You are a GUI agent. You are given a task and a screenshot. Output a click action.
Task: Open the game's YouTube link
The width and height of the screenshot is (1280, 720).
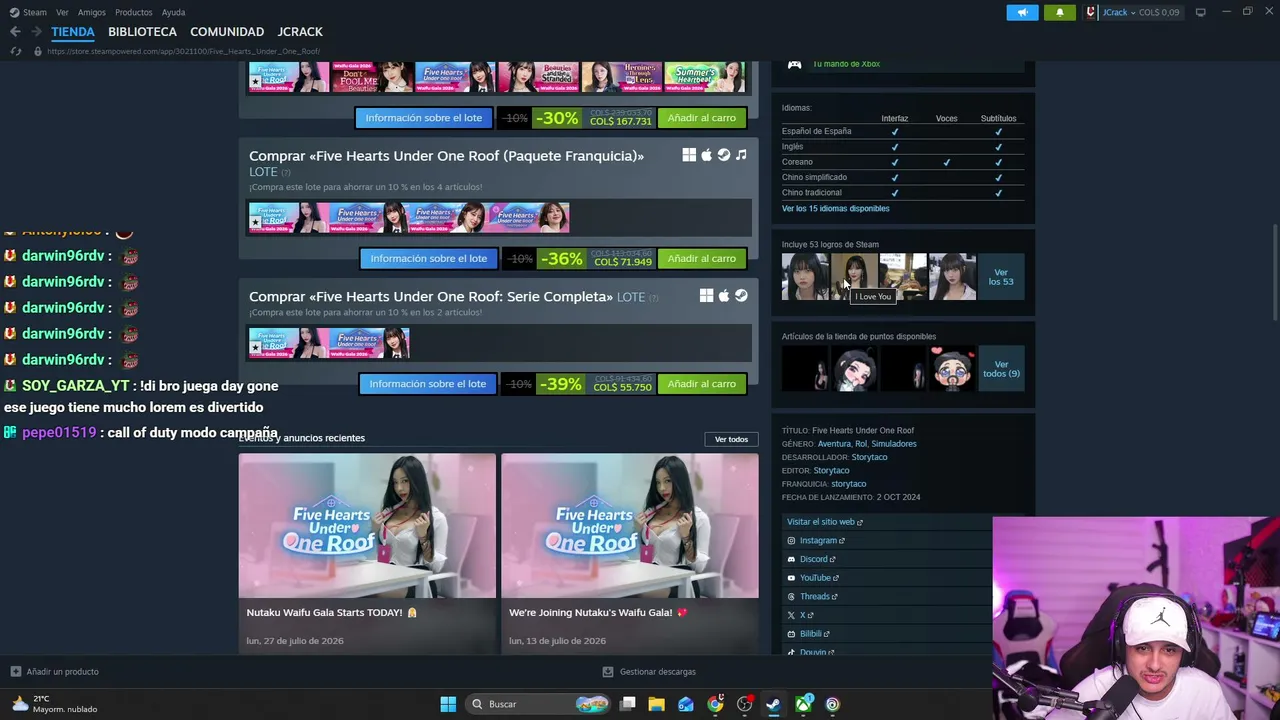(x=818, y=578)
